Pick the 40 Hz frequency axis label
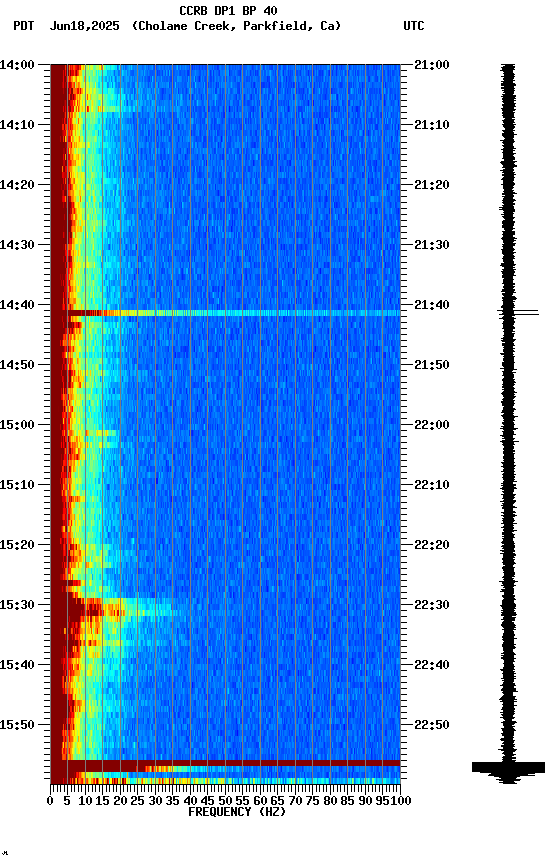The image size is (552, 864). coord(190,801)
